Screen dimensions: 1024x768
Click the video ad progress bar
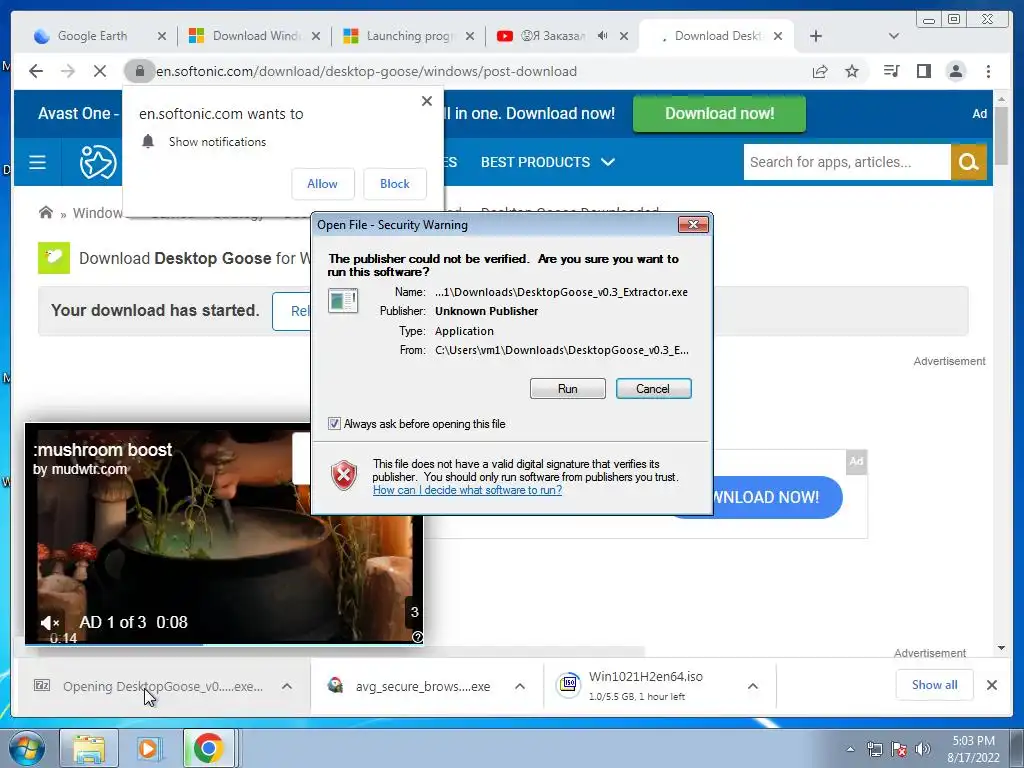click(224, 644)
